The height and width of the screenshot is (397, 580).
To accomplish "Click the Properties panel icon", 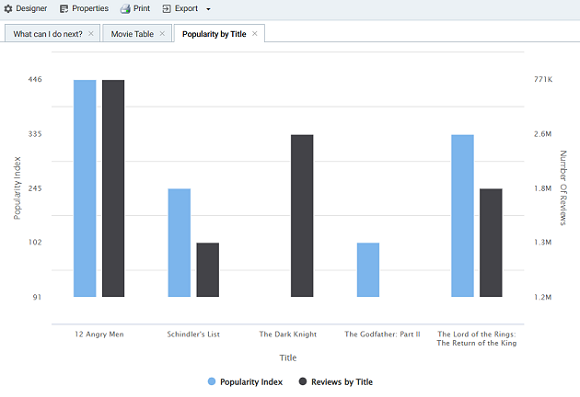I will 64,9.
